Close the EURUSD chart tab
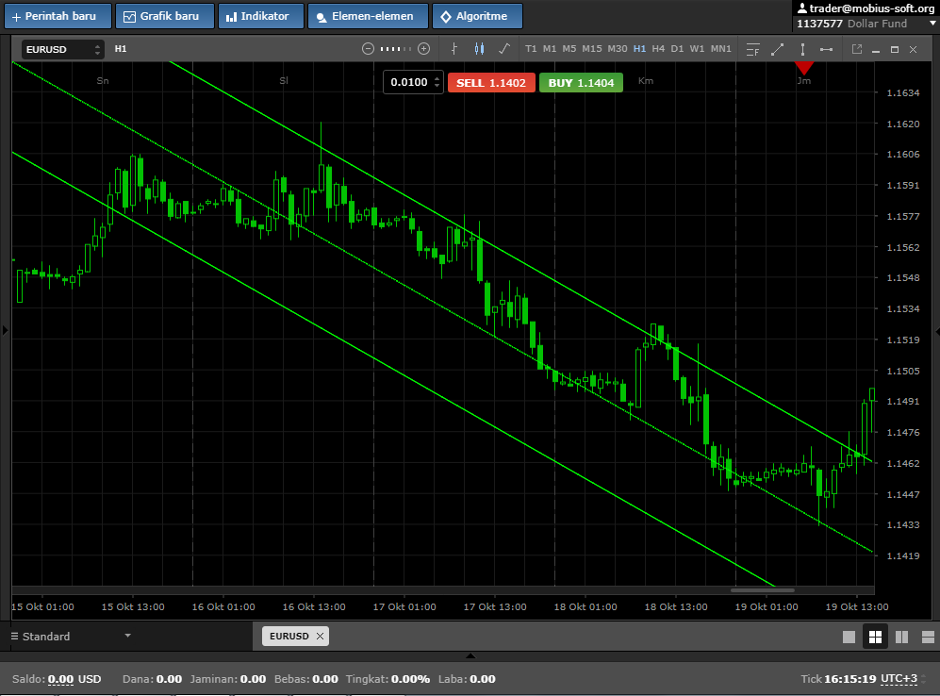940x696 pixels. click(x=320, y=636)
